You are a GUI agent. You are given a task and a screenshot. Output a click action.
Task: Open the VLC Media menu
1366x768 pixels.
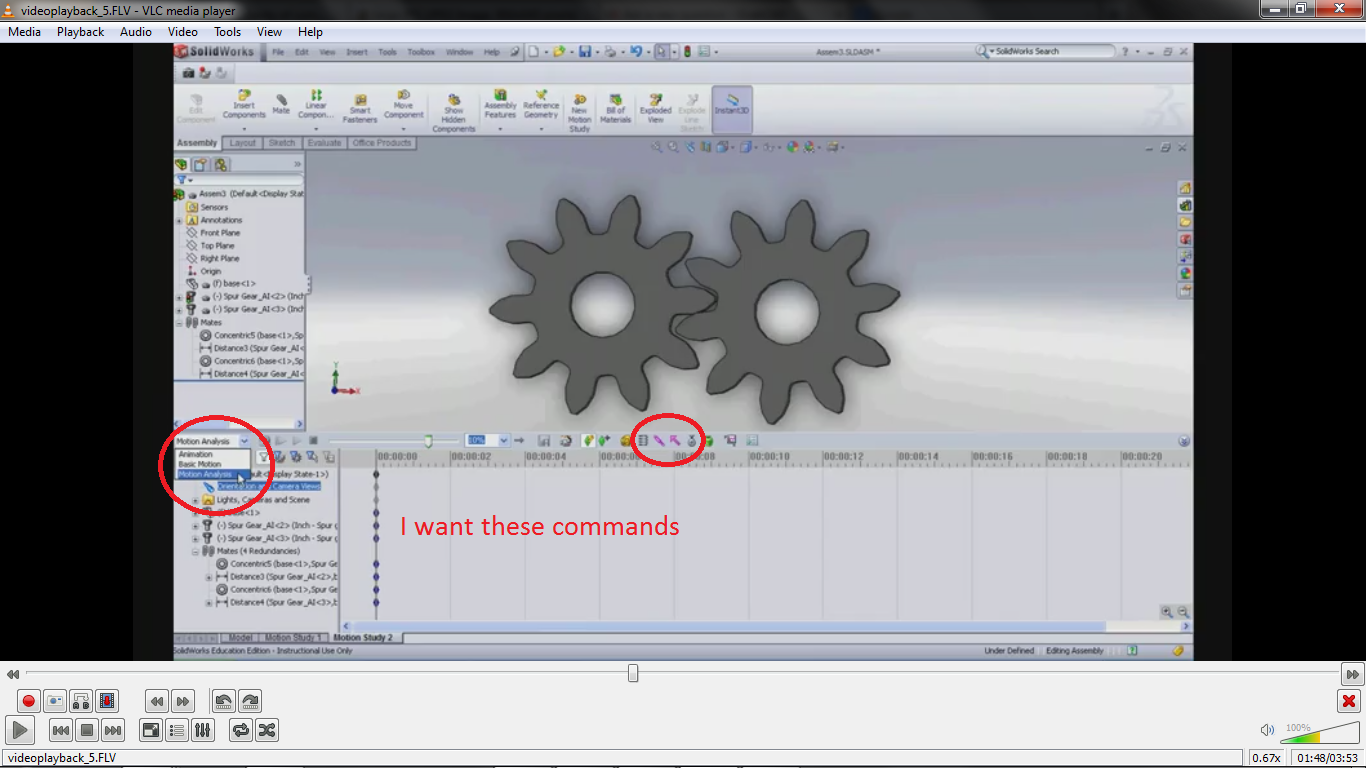click(x=25, y=32)
